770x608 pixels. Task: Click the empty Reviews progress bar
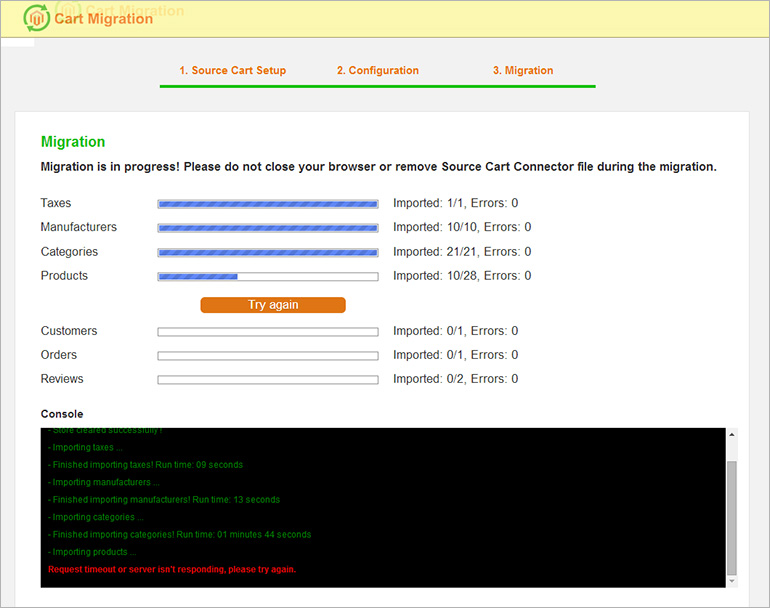[268, 380]
